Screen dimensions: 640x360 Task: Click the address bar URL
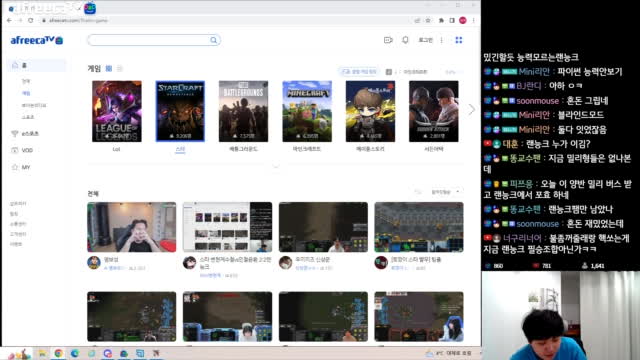click(x=78, y=20)
